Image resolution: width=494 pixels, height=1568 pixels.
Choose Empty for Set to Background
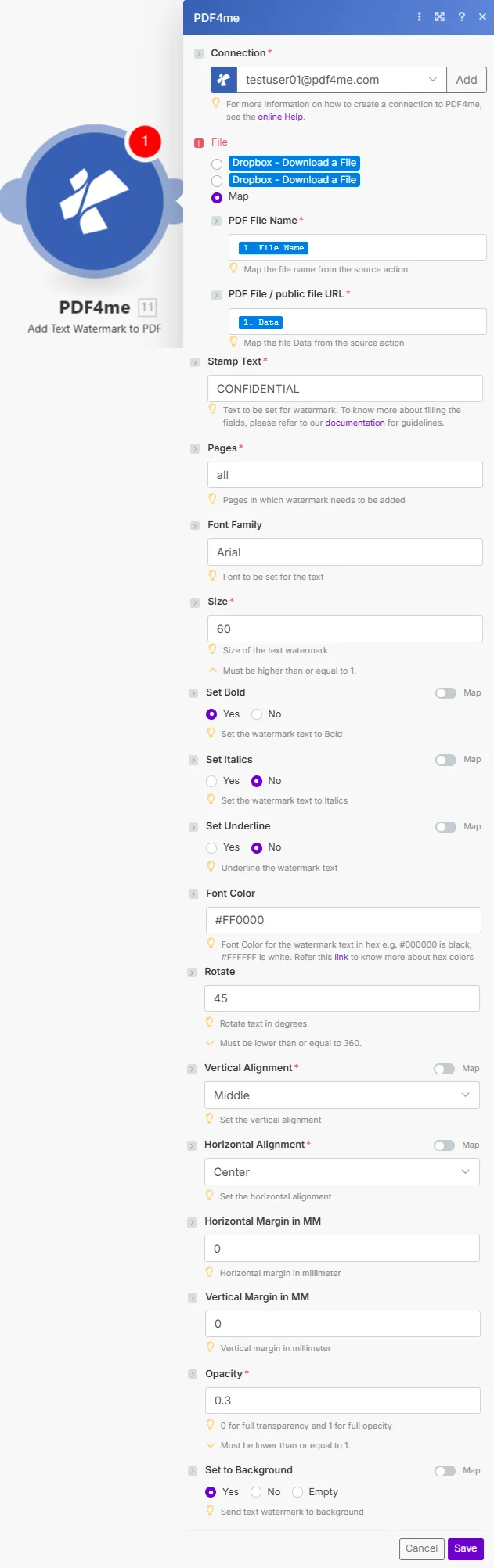[x=297, y=1492]
